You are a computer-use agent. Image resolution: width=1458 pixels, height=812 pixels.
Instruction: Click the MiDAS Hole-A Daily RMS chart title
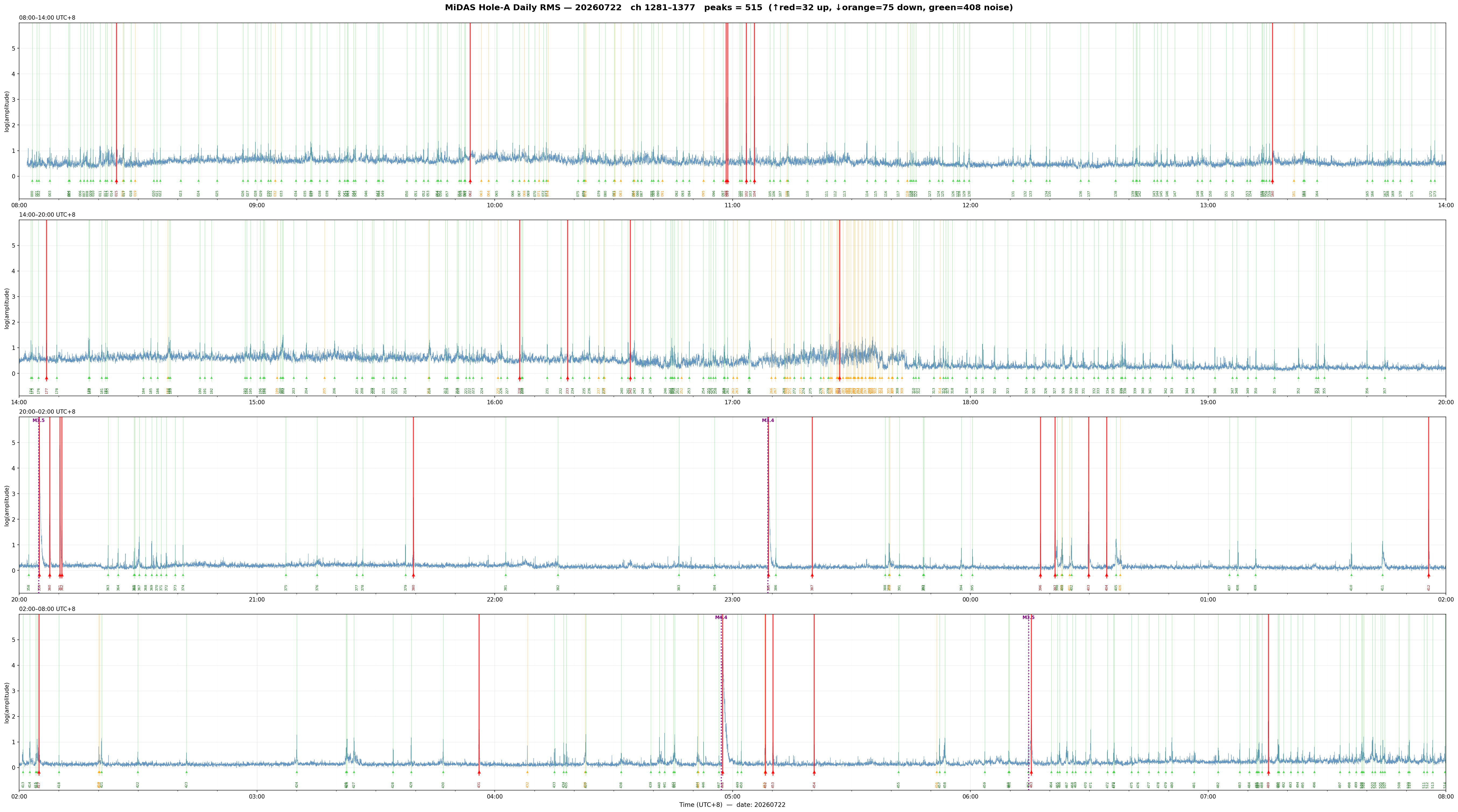(729, 8)
